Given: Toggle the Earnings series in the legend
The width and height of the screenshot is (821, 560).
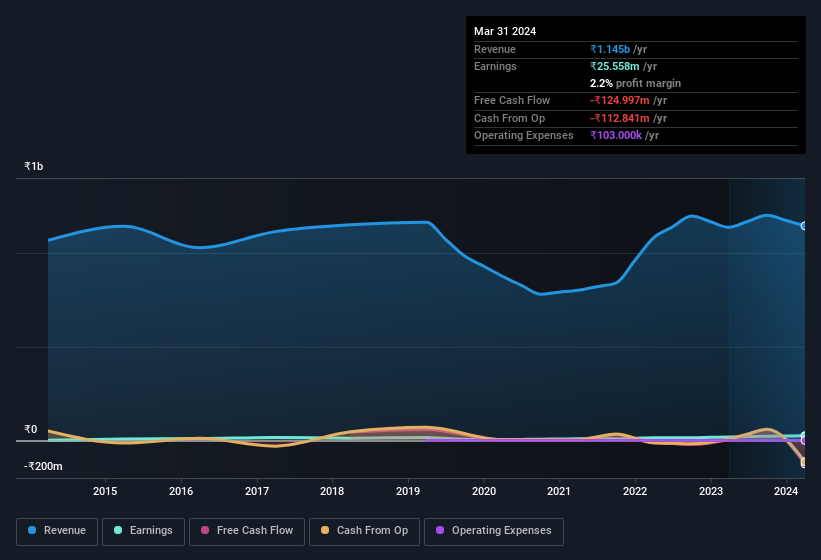Looking at the screenshot, I should (143, 531).
